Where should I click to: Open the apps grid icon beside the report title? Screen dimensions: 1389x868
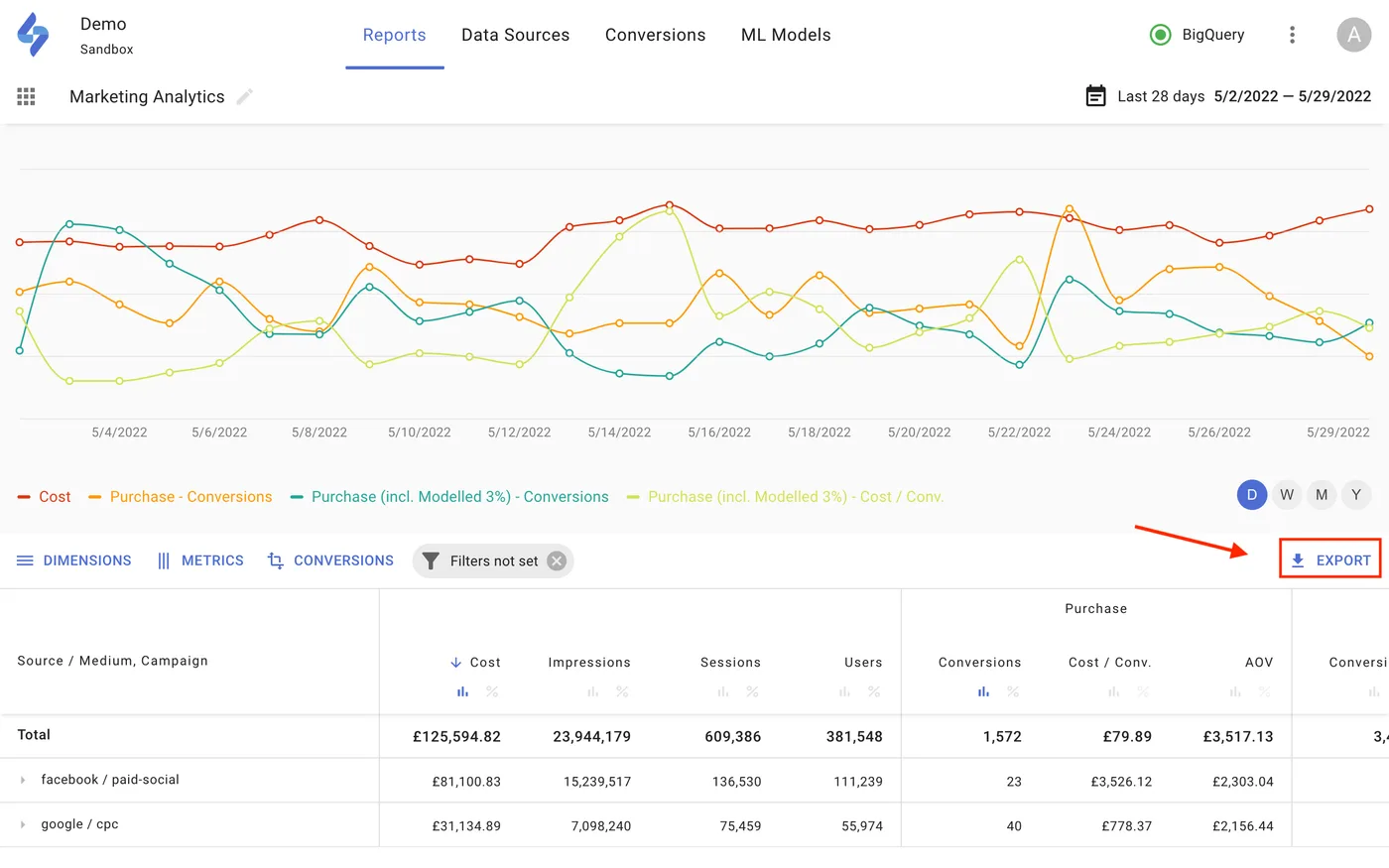click(26, 96)
